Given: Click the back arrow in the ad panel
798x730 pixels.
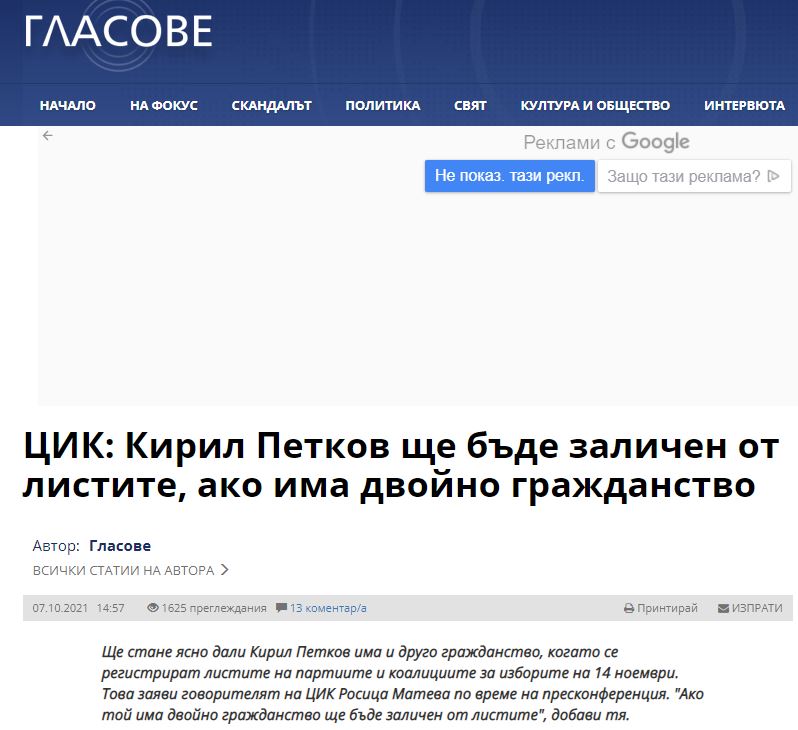Looking at the screenshot, I should pyautogui.click(x=47, y=136).
